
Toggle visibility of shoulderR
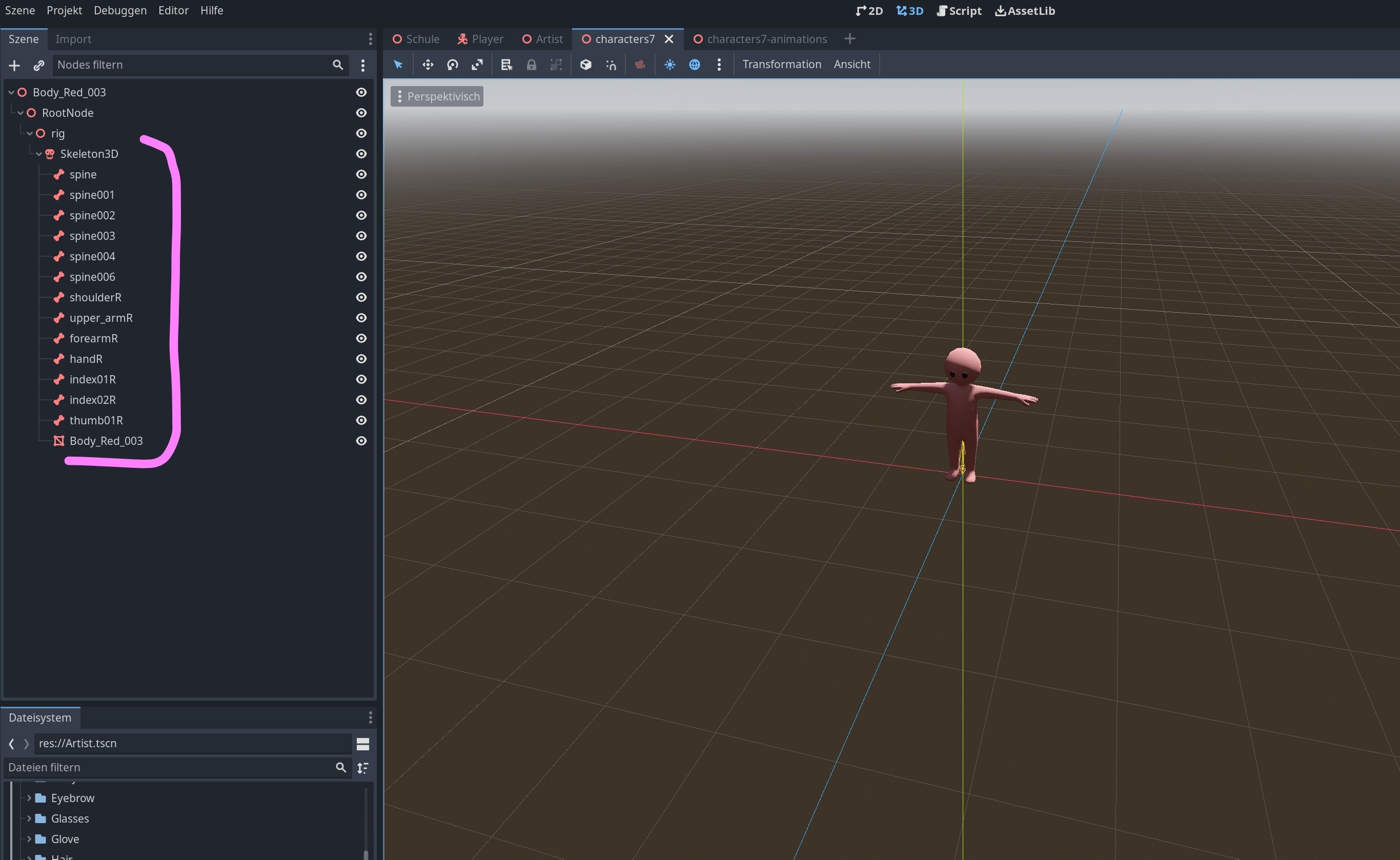coord(361,297)
